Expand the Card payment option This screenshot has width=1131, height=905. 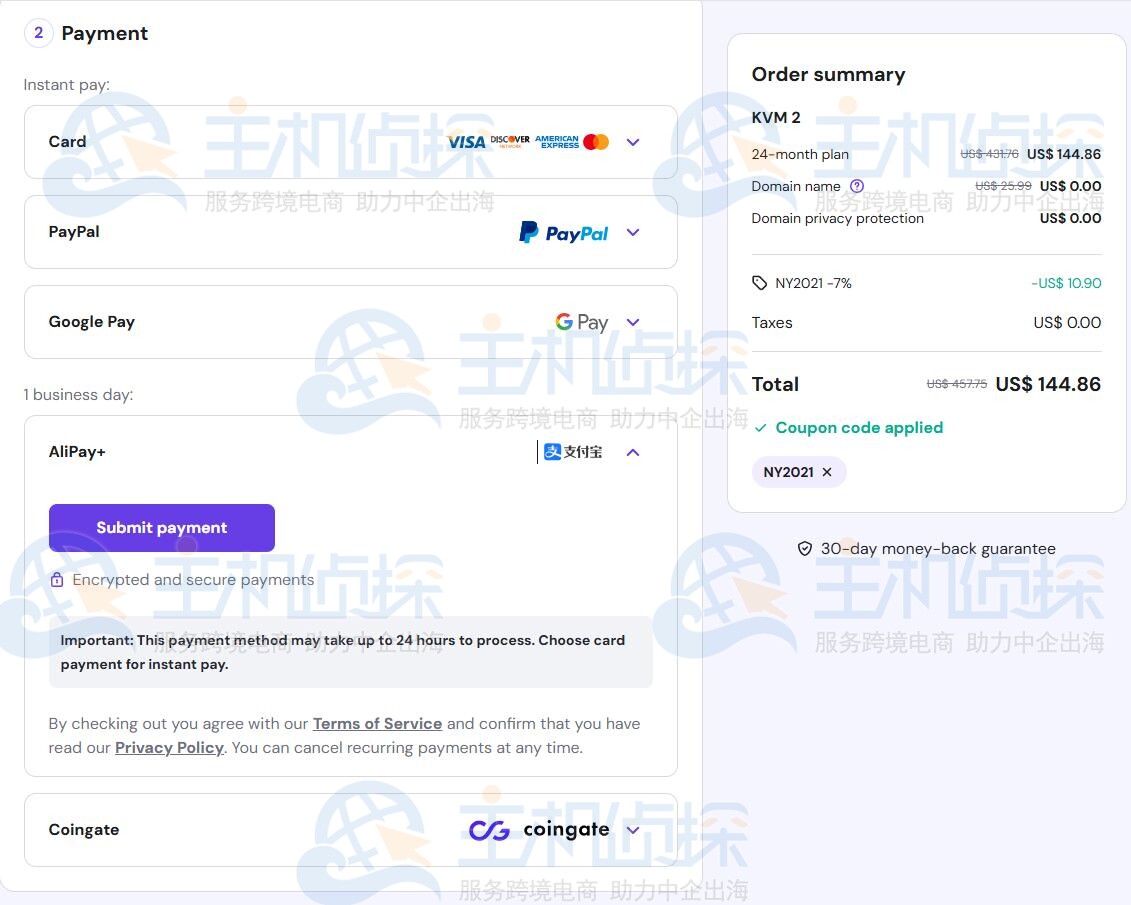click(x=632, y=142)
